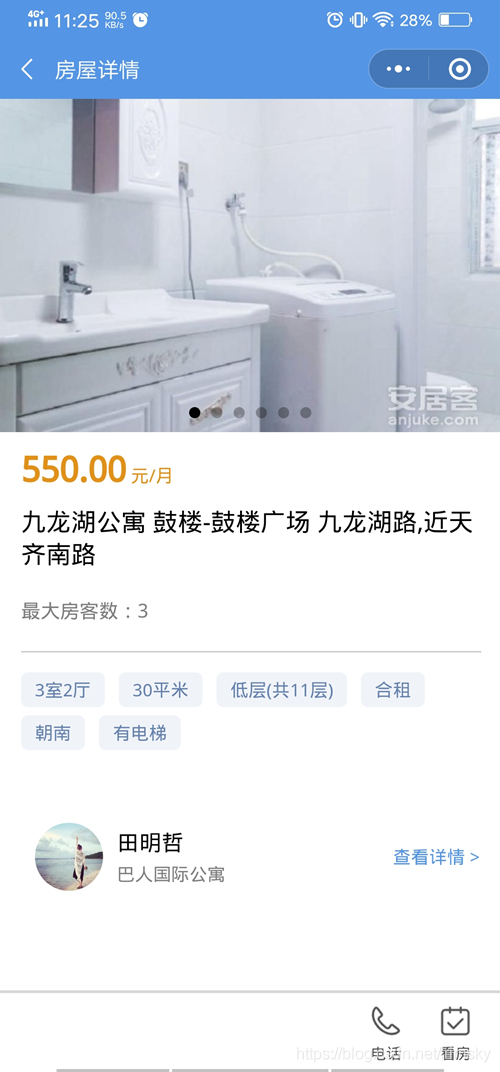
Task: Tap the 合租 tag
Action: click(393, 690)
